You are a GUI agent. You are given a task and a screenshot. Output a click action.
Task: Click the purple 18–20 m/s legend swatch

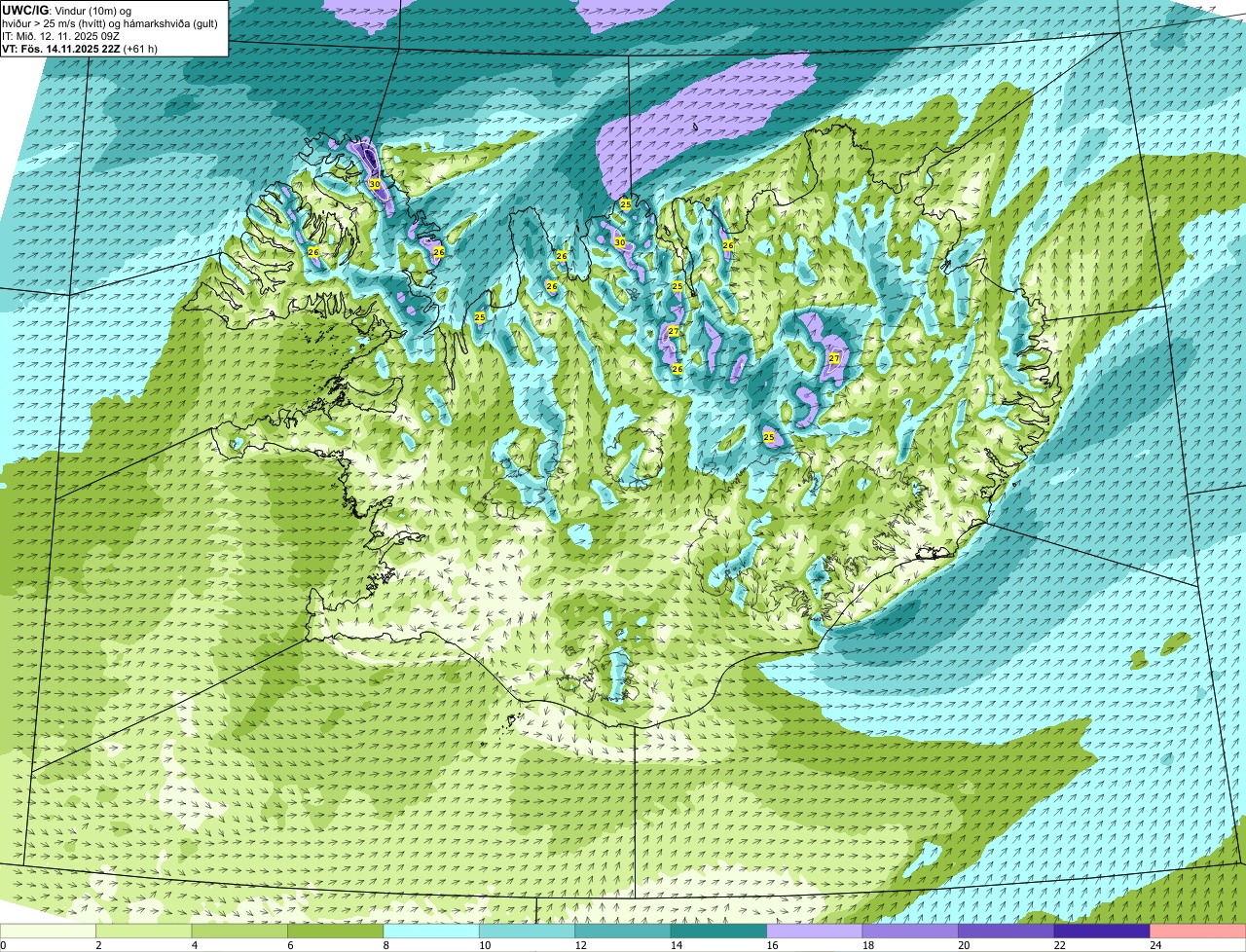(x=910, y=931)
